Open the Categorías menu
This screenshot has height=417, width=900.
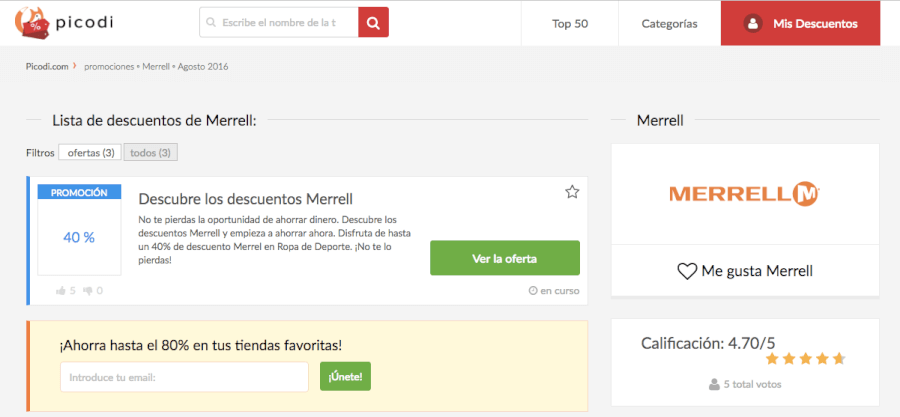click(669, 24)
